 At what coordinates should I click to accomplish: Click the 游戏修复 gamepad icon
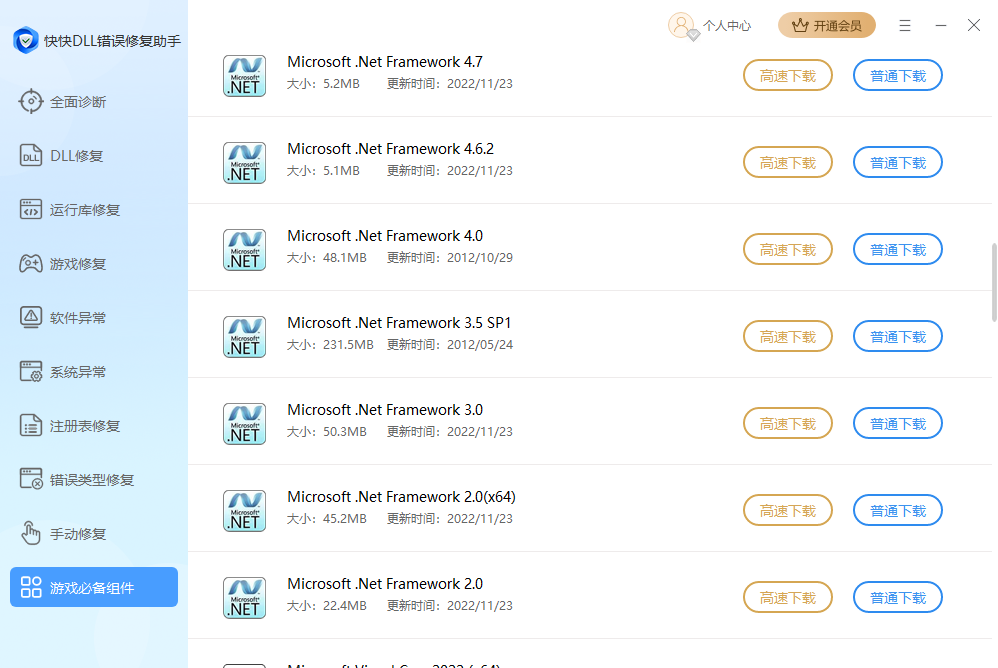pyautogui.click(x=31, y=264)
